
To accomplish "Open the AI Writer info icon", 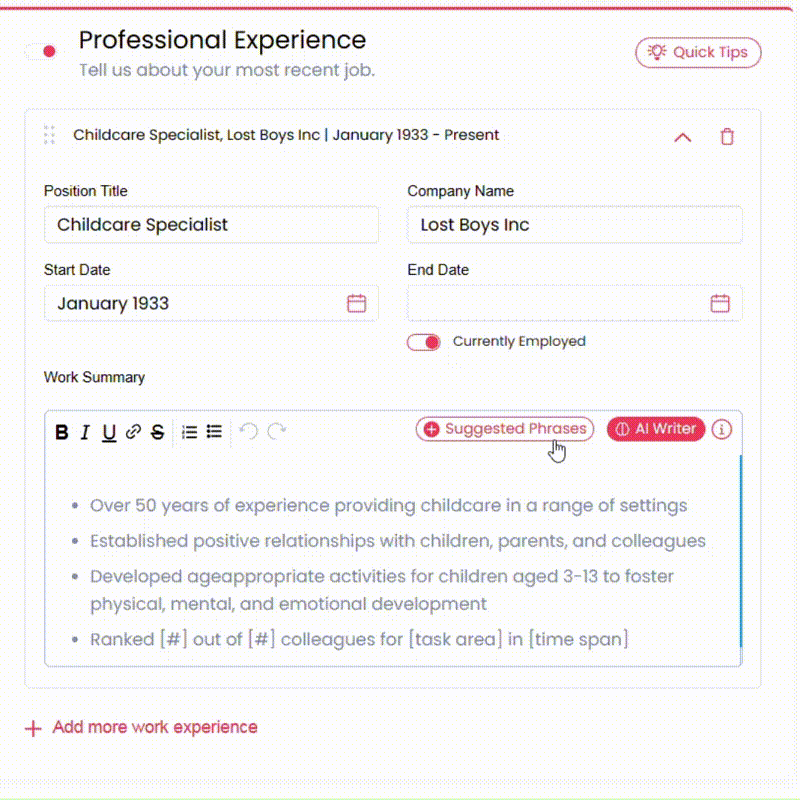I will pos(721,429).
